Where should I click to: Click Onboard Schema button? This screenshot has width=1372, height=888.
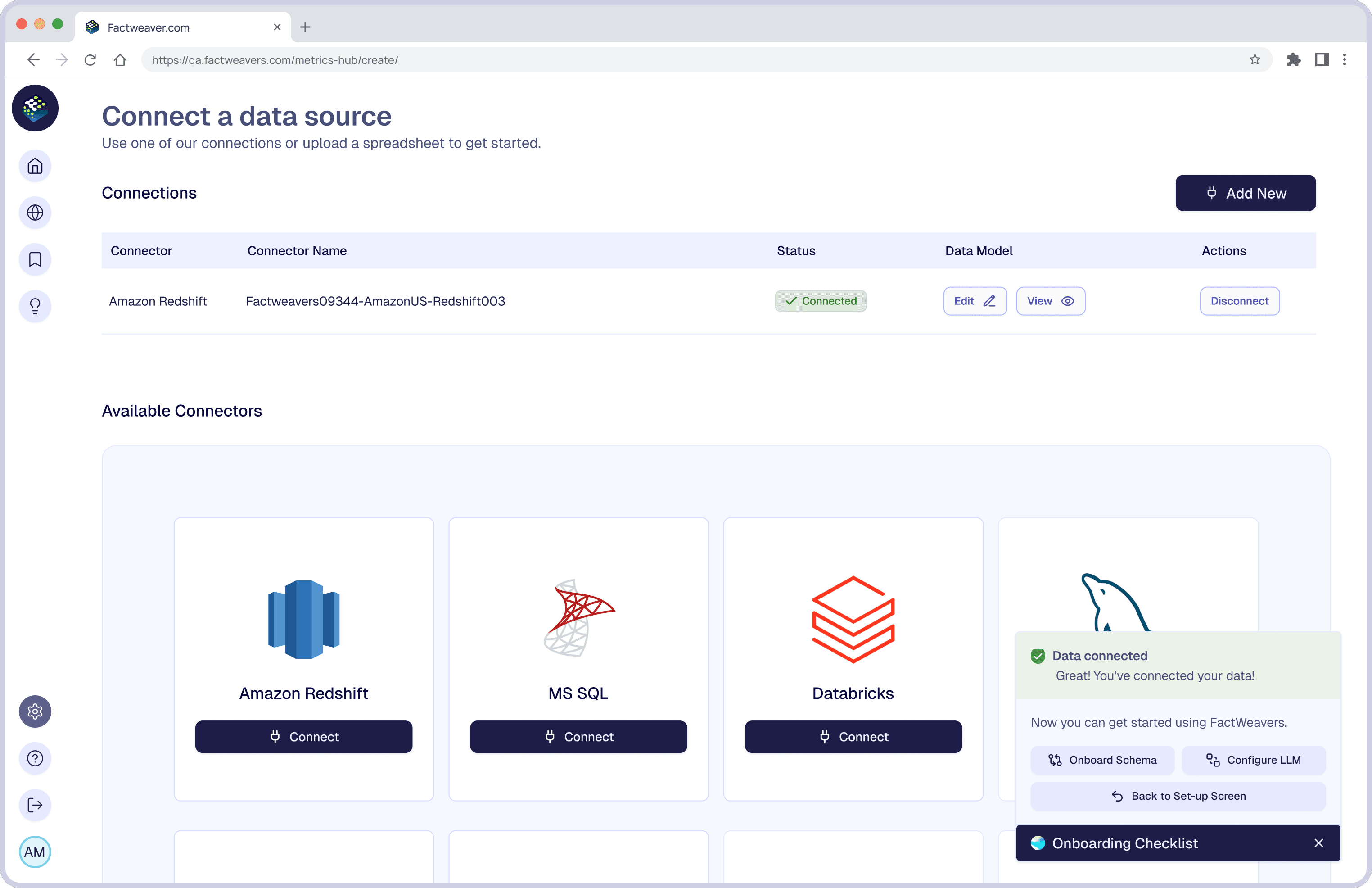click(x=1102, y=760)
